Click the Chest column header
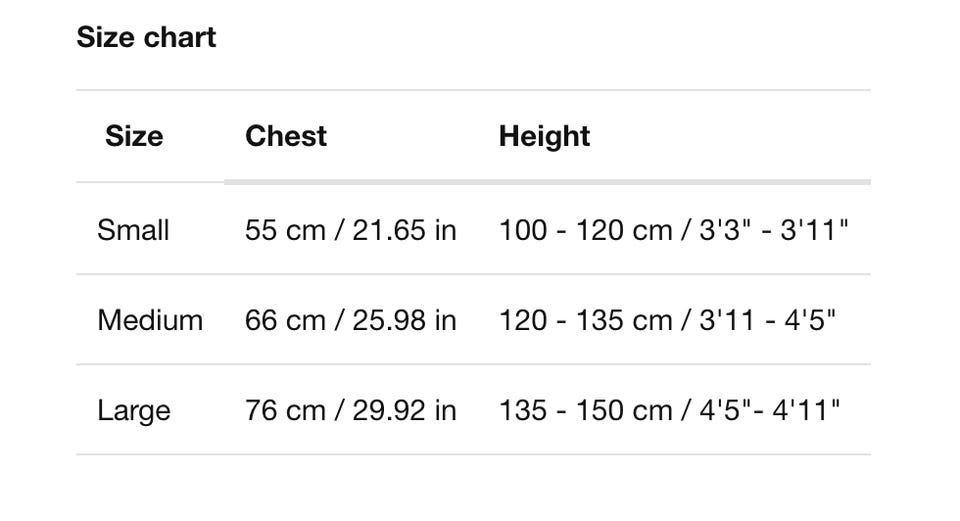Screen dimensions: 960x521 click(x=286, y=136)
